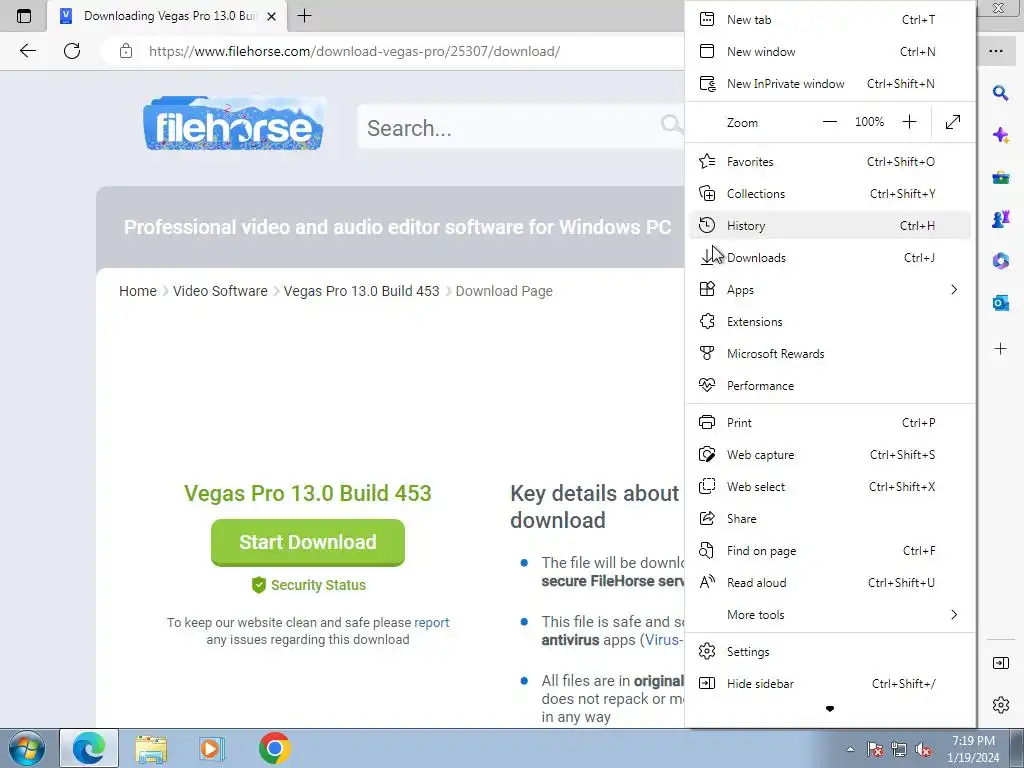The image size is (1024, 768).
Task: Select New tab menu entry
Action: (829, 20)
